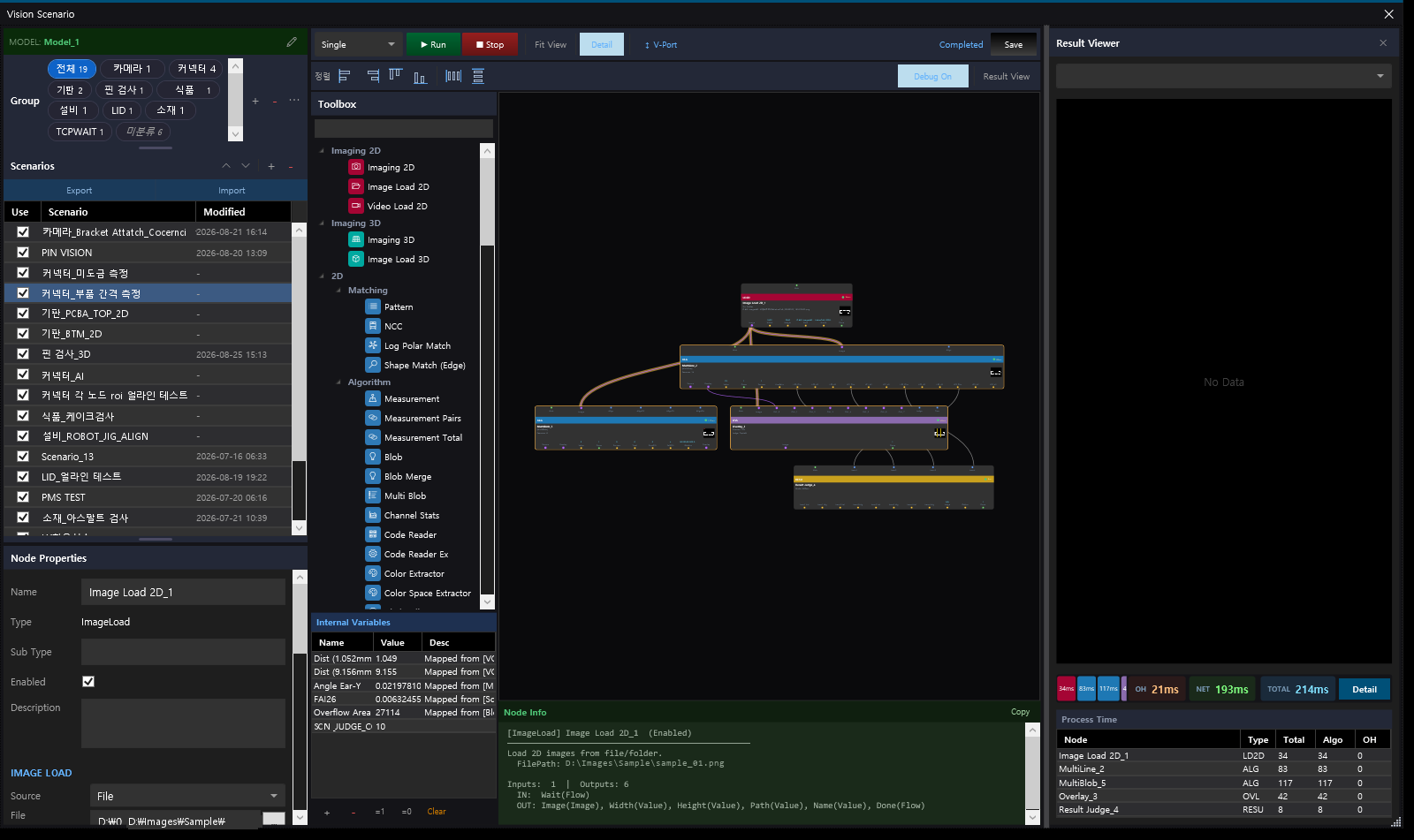The width and height of the screenshot is (1414, 840).
Task: Click the distribute horizontally icon
Action: (x=453, y=76)
